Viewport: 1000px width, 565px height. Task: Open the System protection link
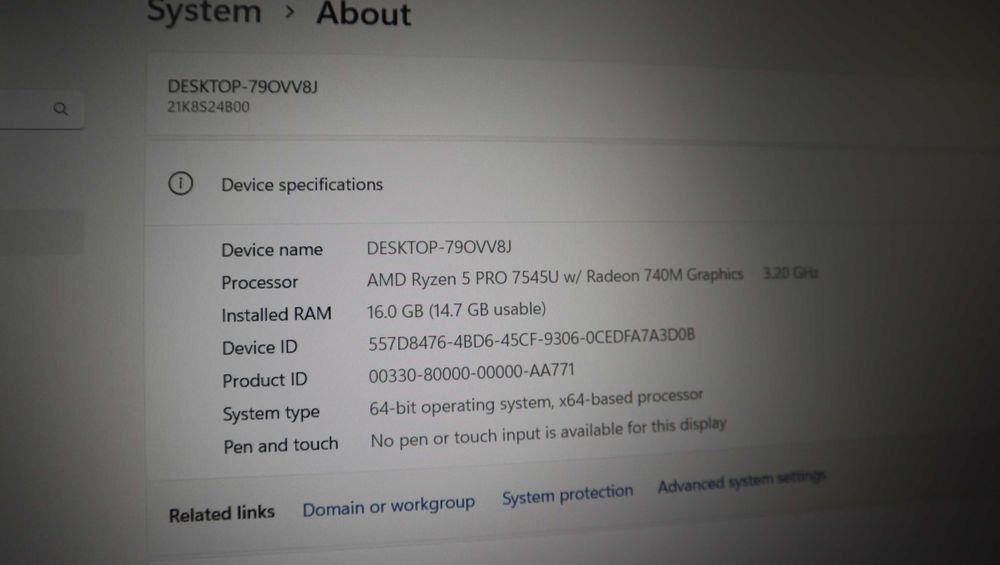568,494
